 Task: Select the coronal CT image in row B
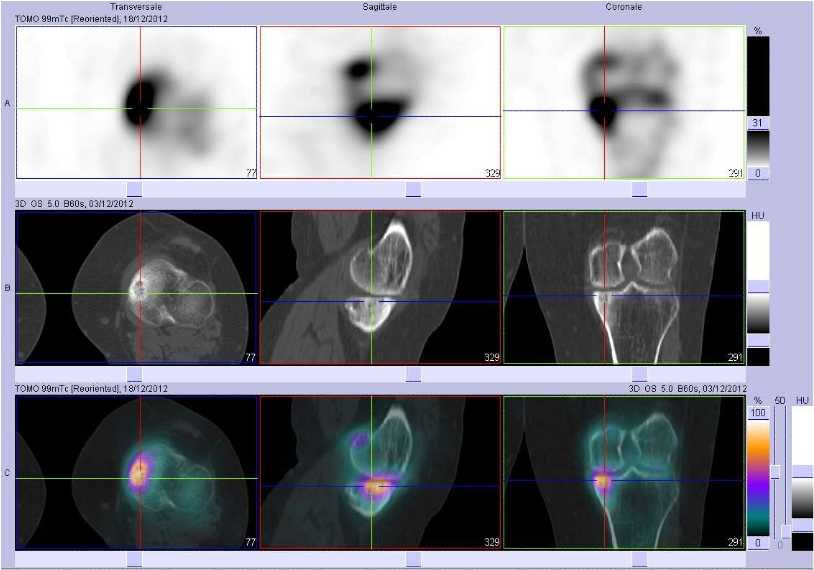pyautogui.click(x=624, y=287)
